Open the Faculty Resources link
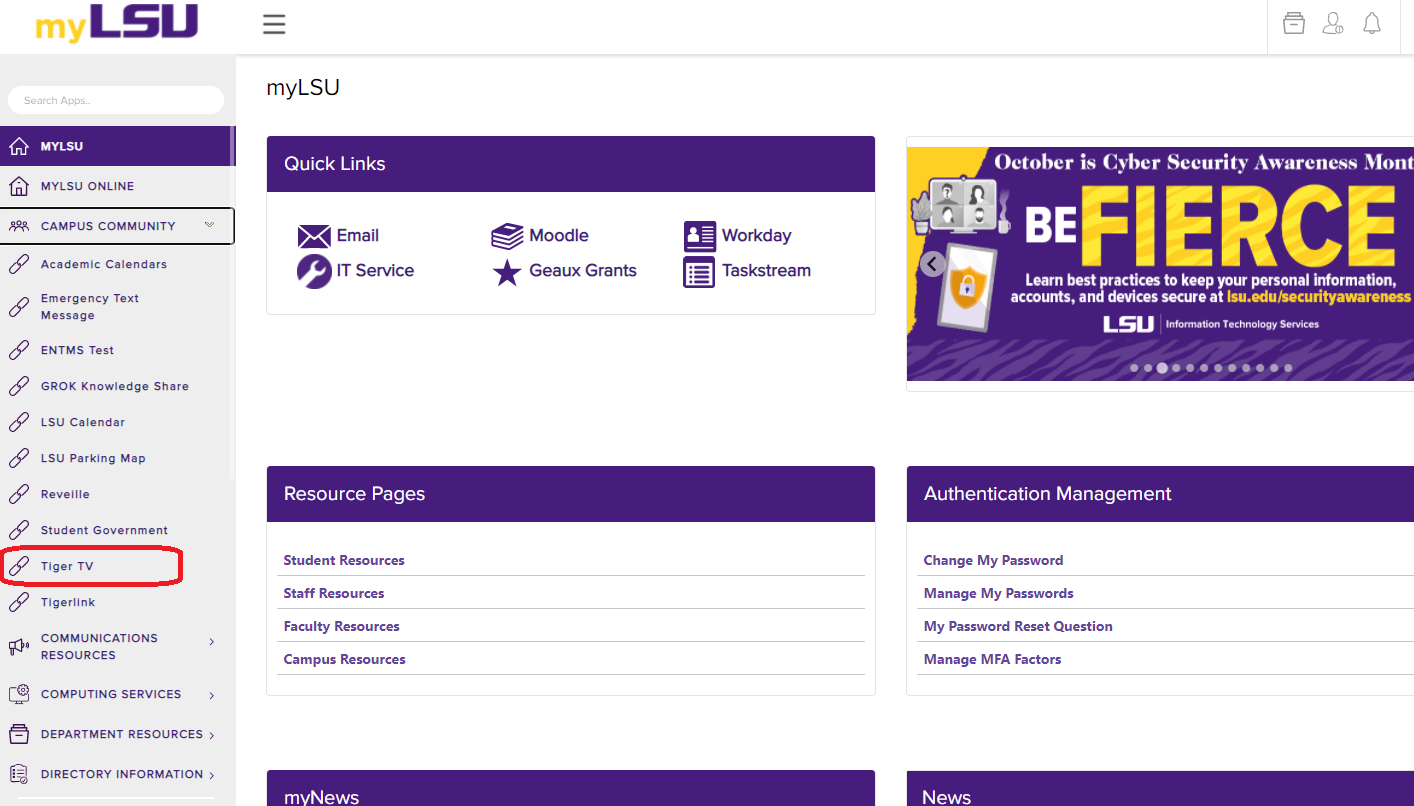Screen dimensions: 1414x806 coord(342,626)
